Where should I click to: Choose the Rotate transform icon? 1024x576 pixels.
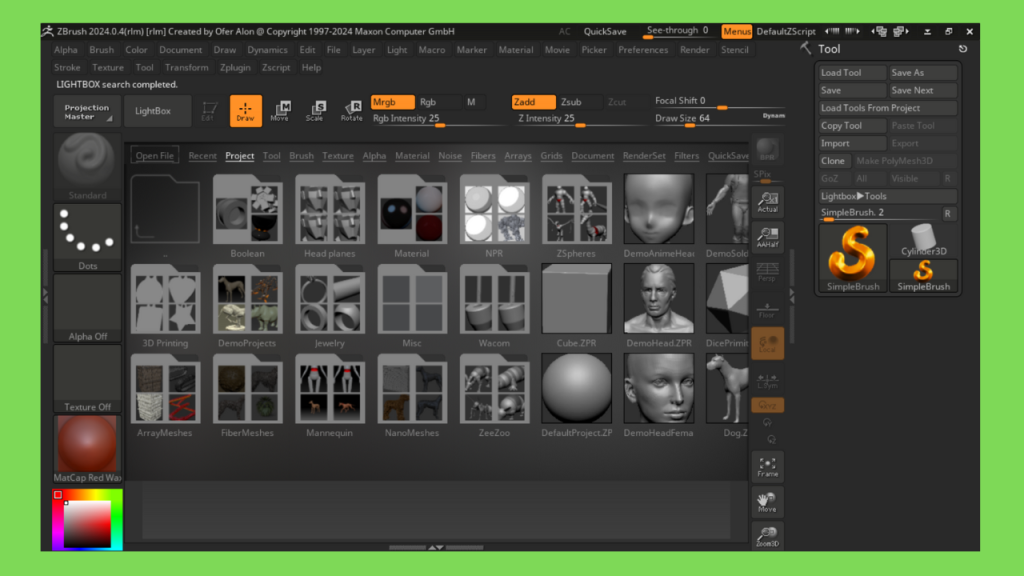click(351, 110)
